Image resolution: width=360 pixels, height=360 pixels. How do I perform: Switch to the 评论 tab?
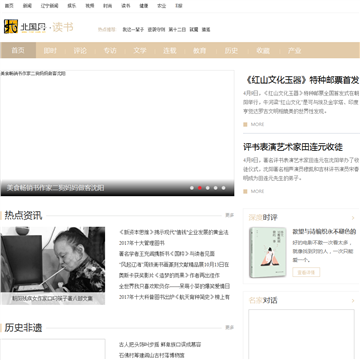[x=80, y=50]
